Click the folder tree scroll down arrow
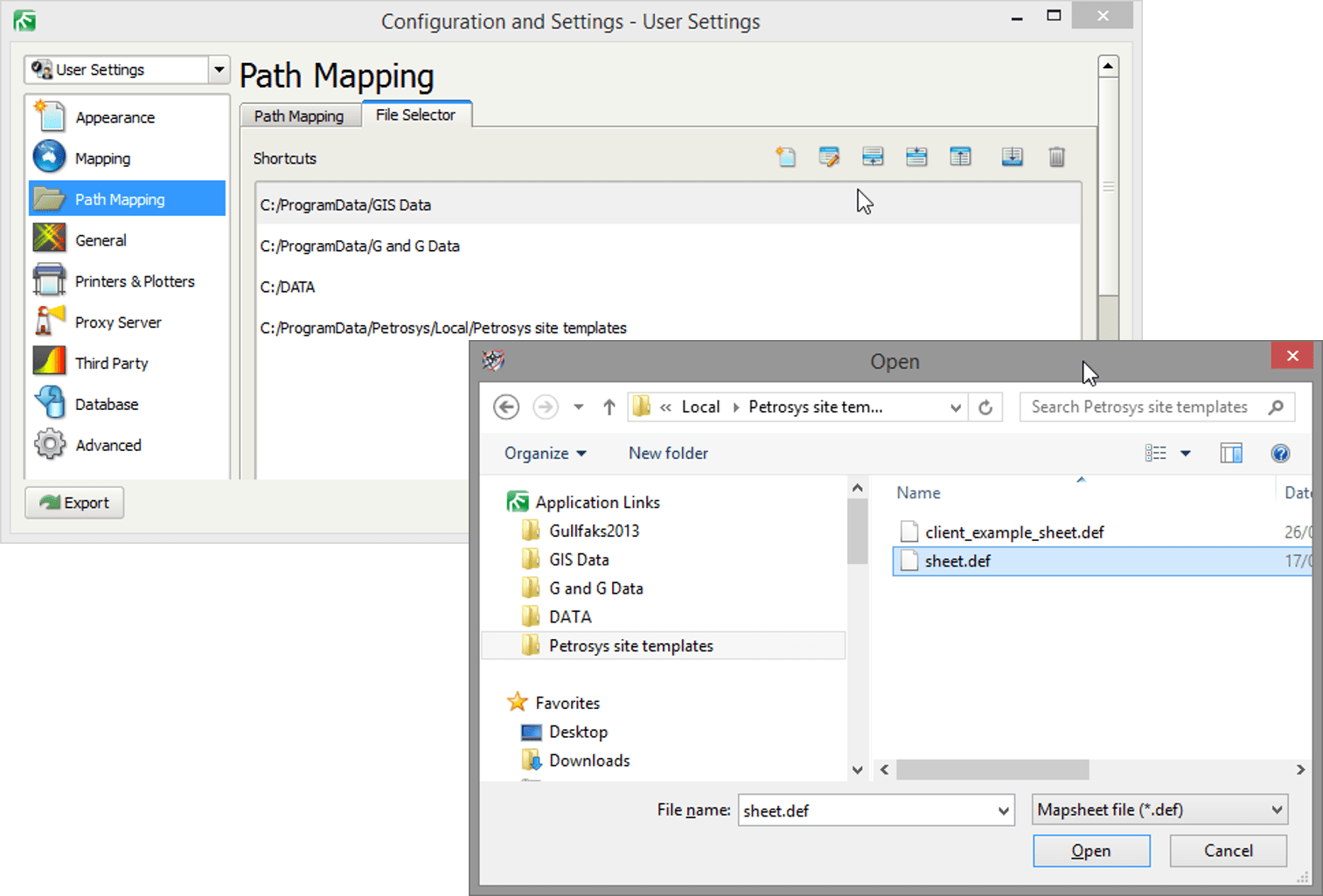 pyautogui.click(x=858, y=770)
